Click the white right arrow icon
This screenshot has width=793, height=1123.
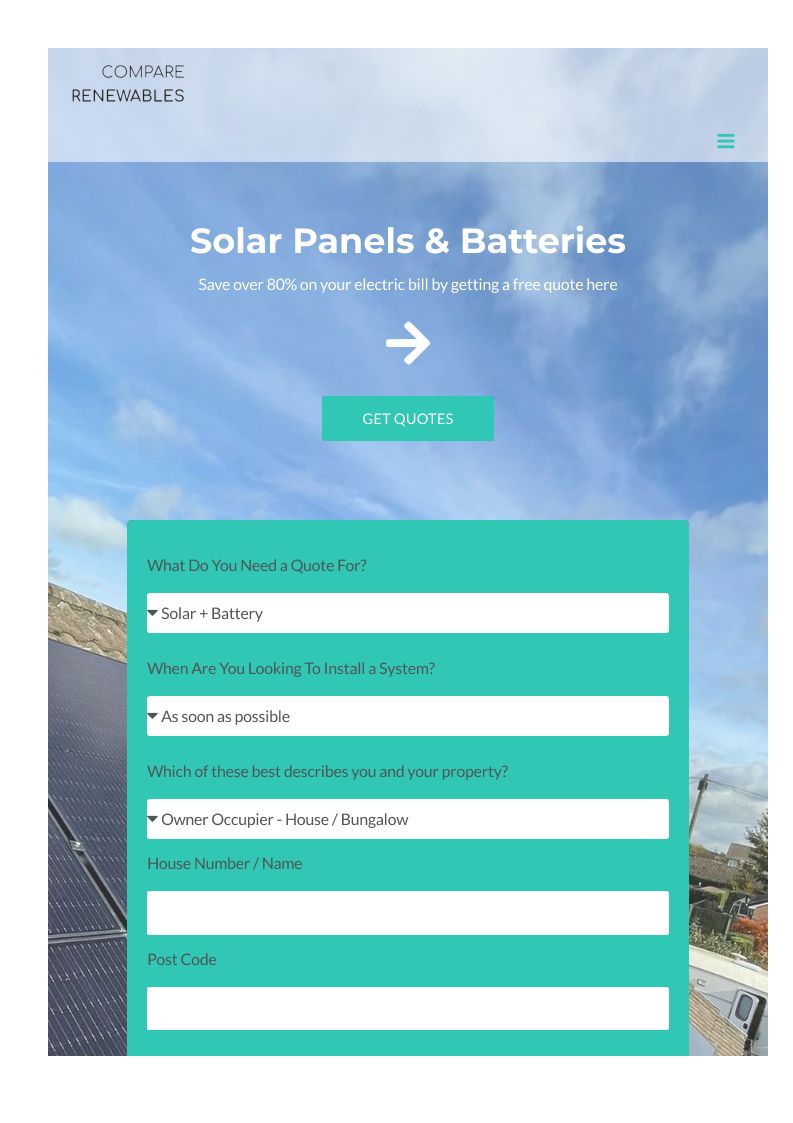[x=408, y=344]
